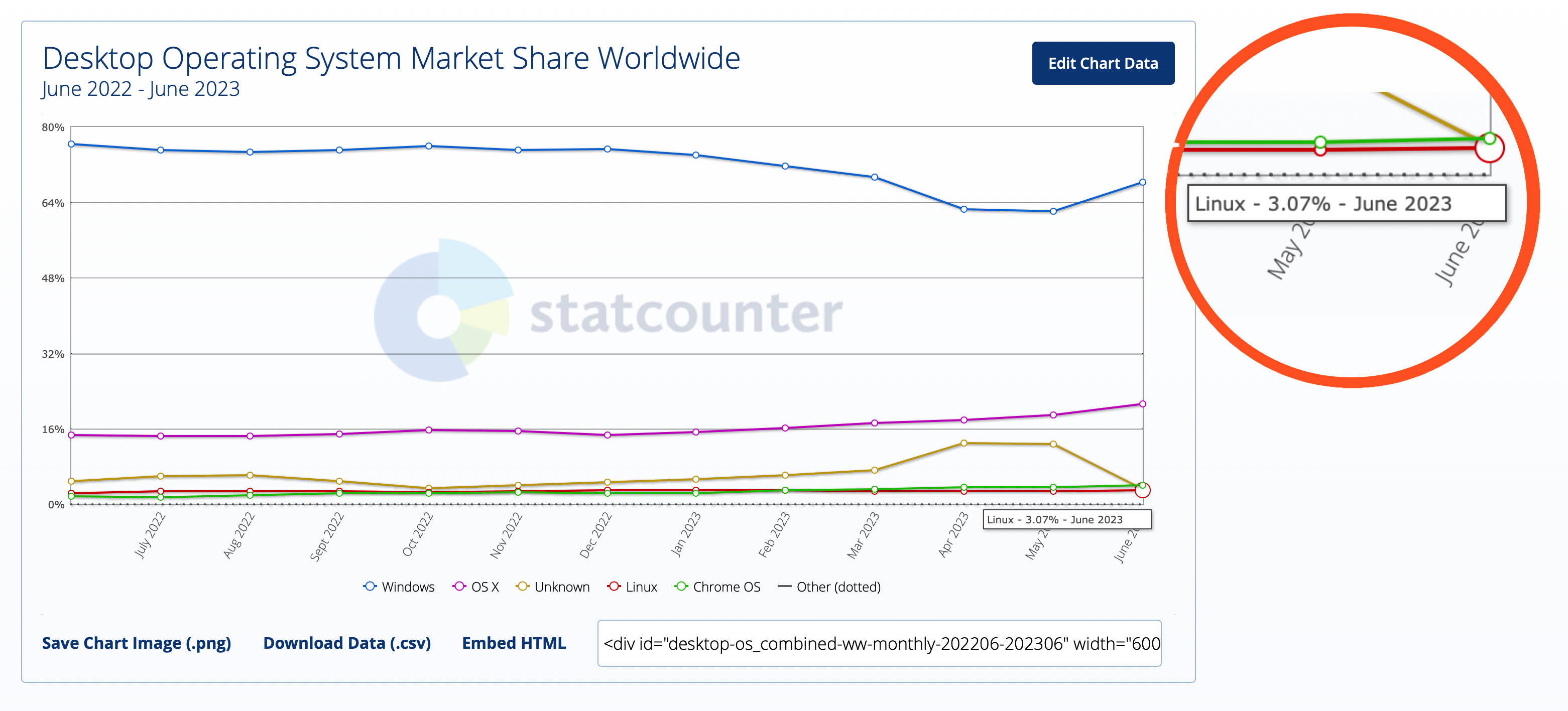Click Windows data point for Oct 2022
Screen dimensions: 1568x711
click(428, 146)
